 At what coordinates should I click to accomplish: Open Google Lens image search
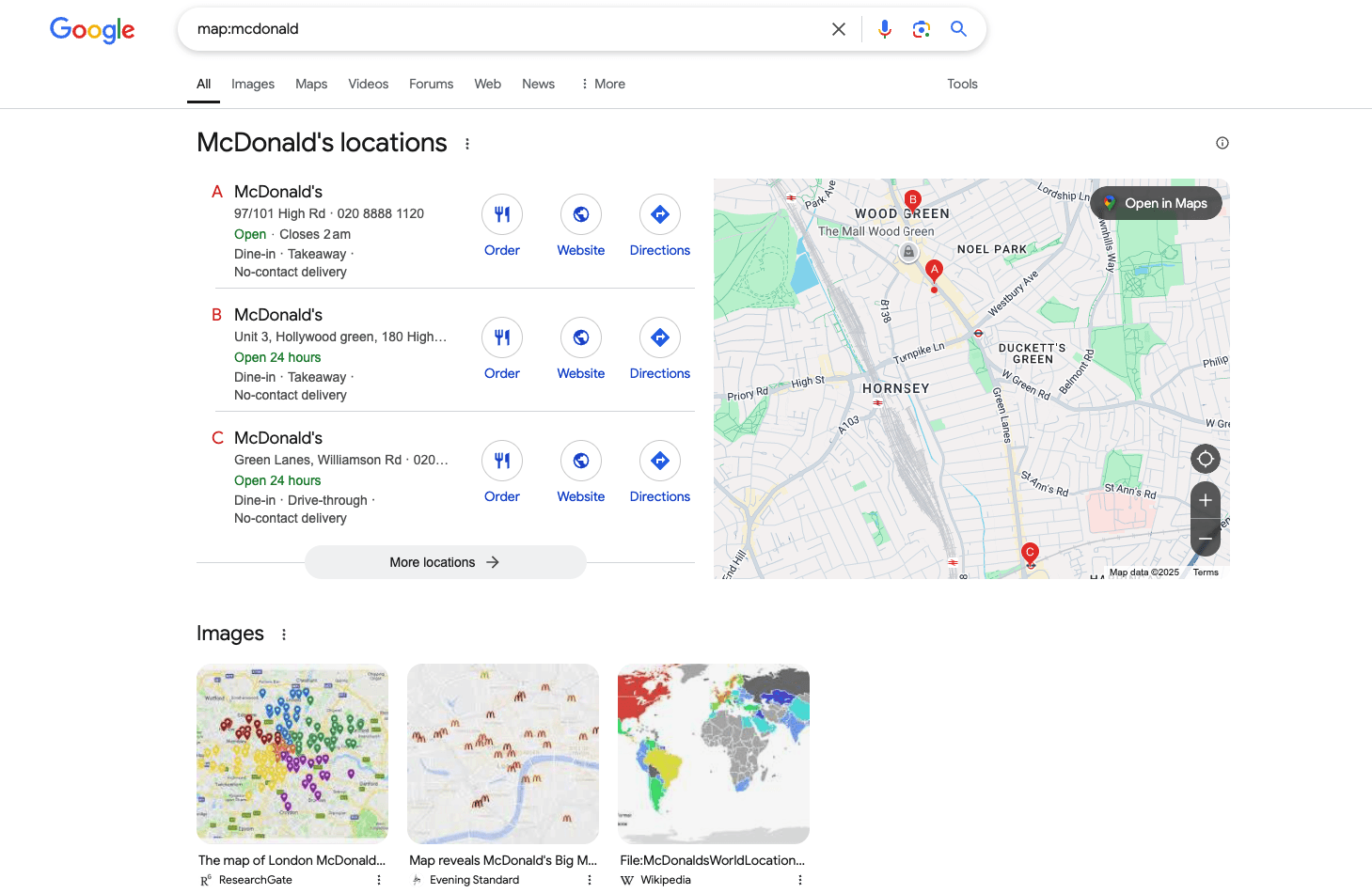tap(921, 29)
